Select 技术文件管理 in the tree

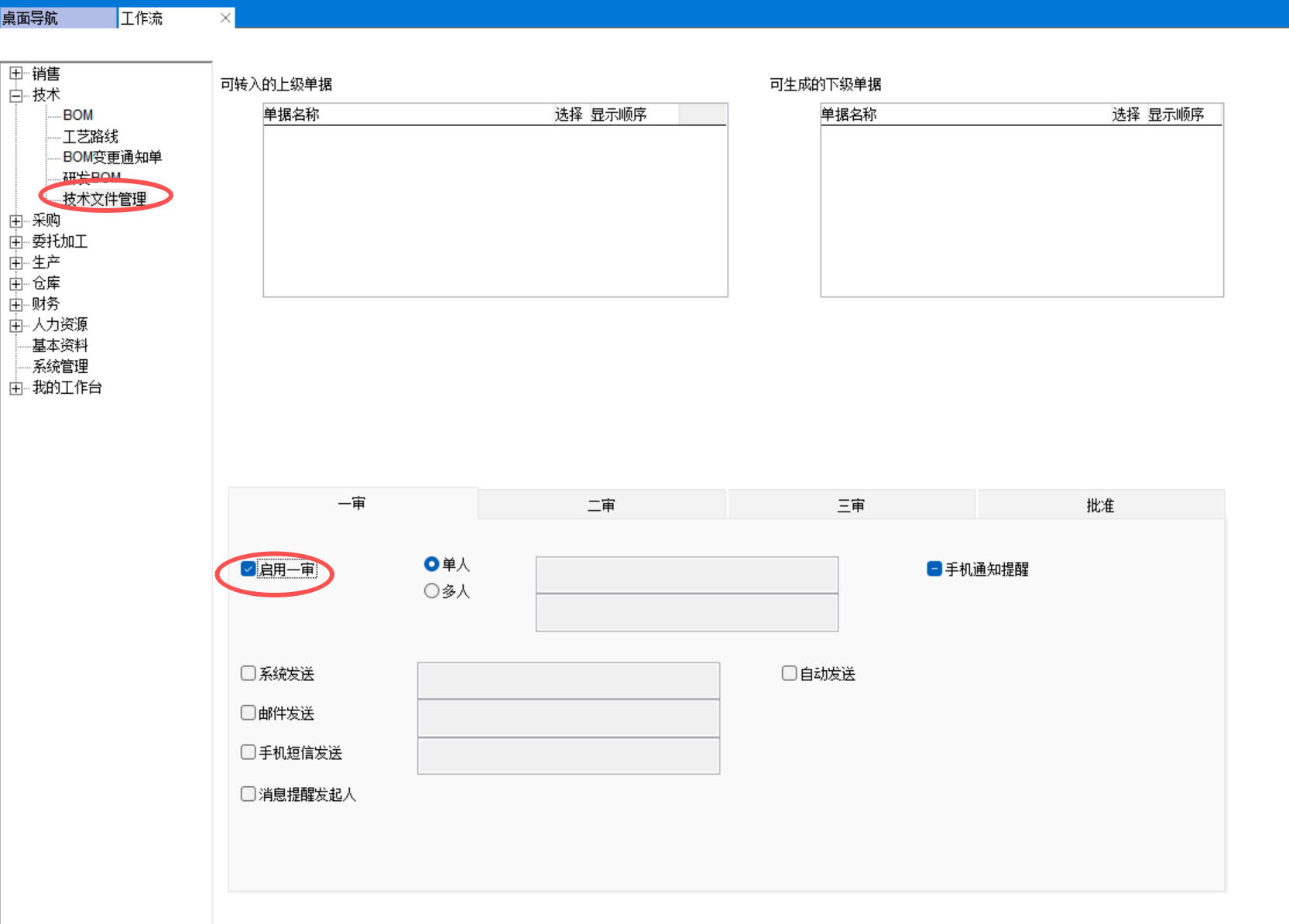coord(105,199)
